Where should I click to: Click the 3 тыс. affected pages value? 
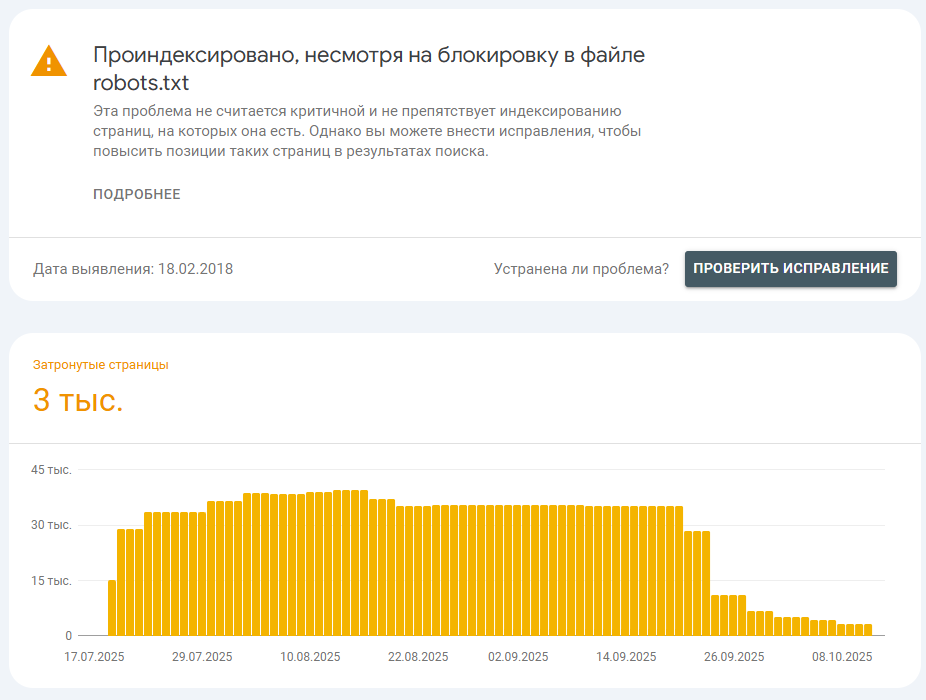[78, 401]
